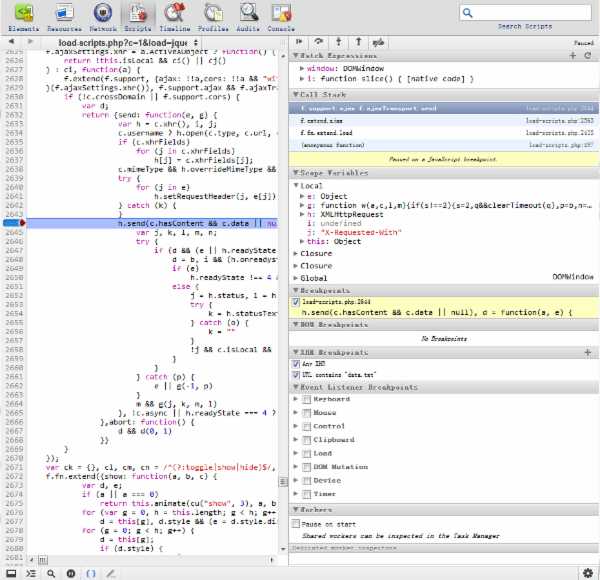Open the Elements panel
Viewport: 600px width, 580px height.
coord(23,17)
